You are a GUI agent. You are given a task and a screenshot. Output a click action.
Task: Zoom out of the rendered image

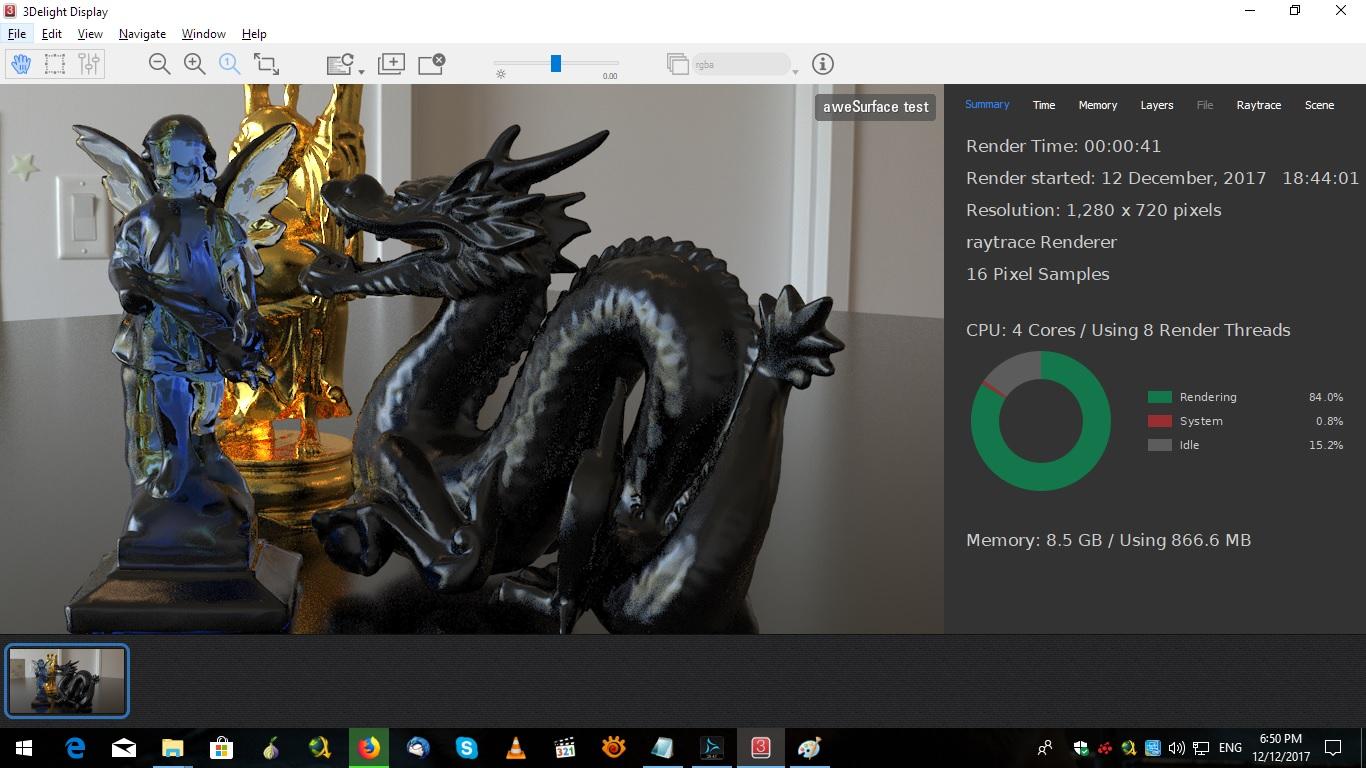pyautogui.click(x=159, y=64)
